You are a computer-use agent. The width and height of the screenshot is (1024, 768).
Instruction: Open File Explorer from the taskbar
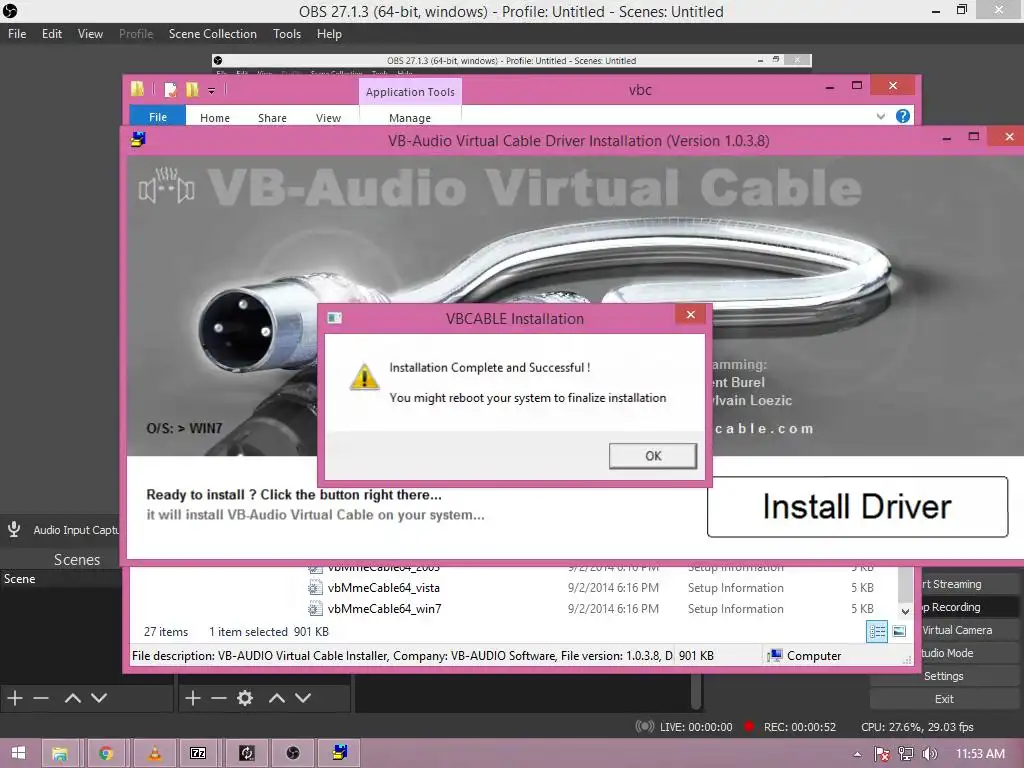pyautogui.click(x=60, y=753)
